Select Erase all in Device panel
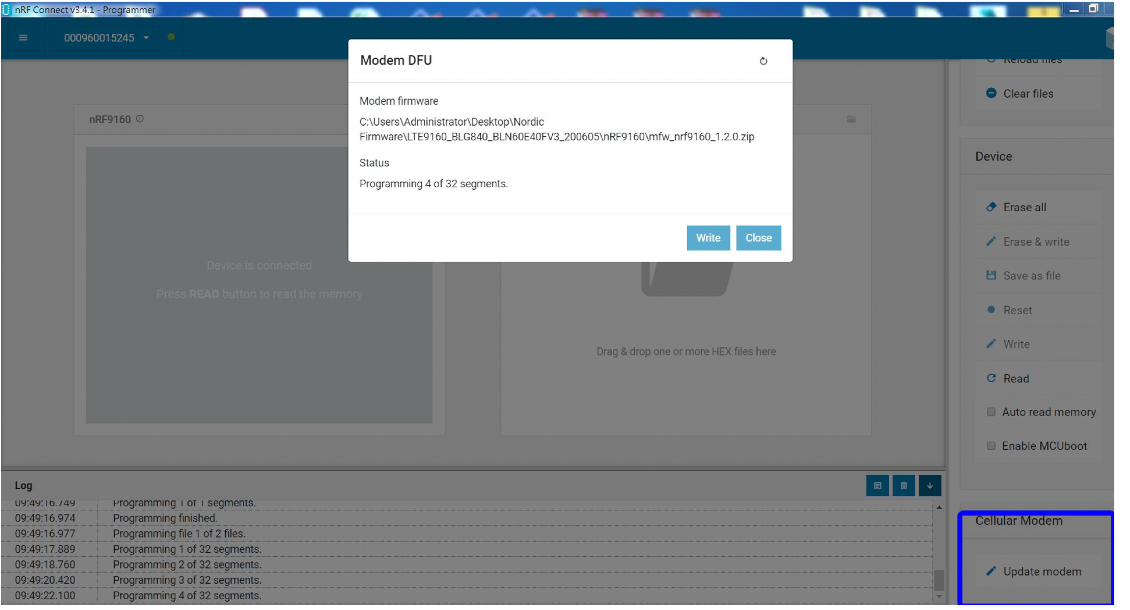Image resolution: width=1130 pixels, height=610 pixels. (x=1024, y=207)
